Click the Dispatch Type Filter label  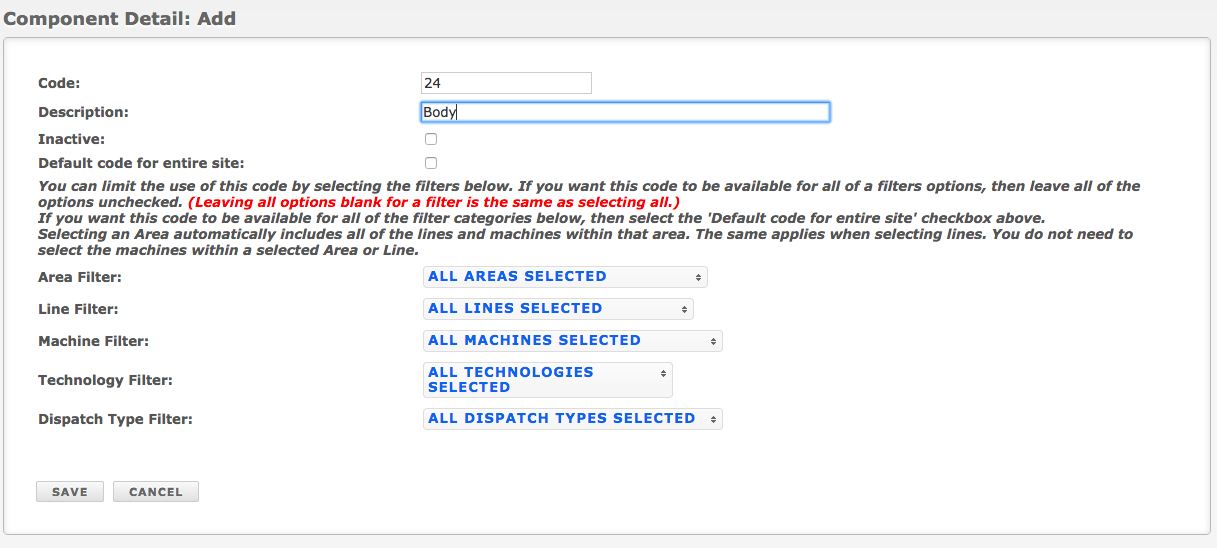pyautogui.click(x=115, y=419)
